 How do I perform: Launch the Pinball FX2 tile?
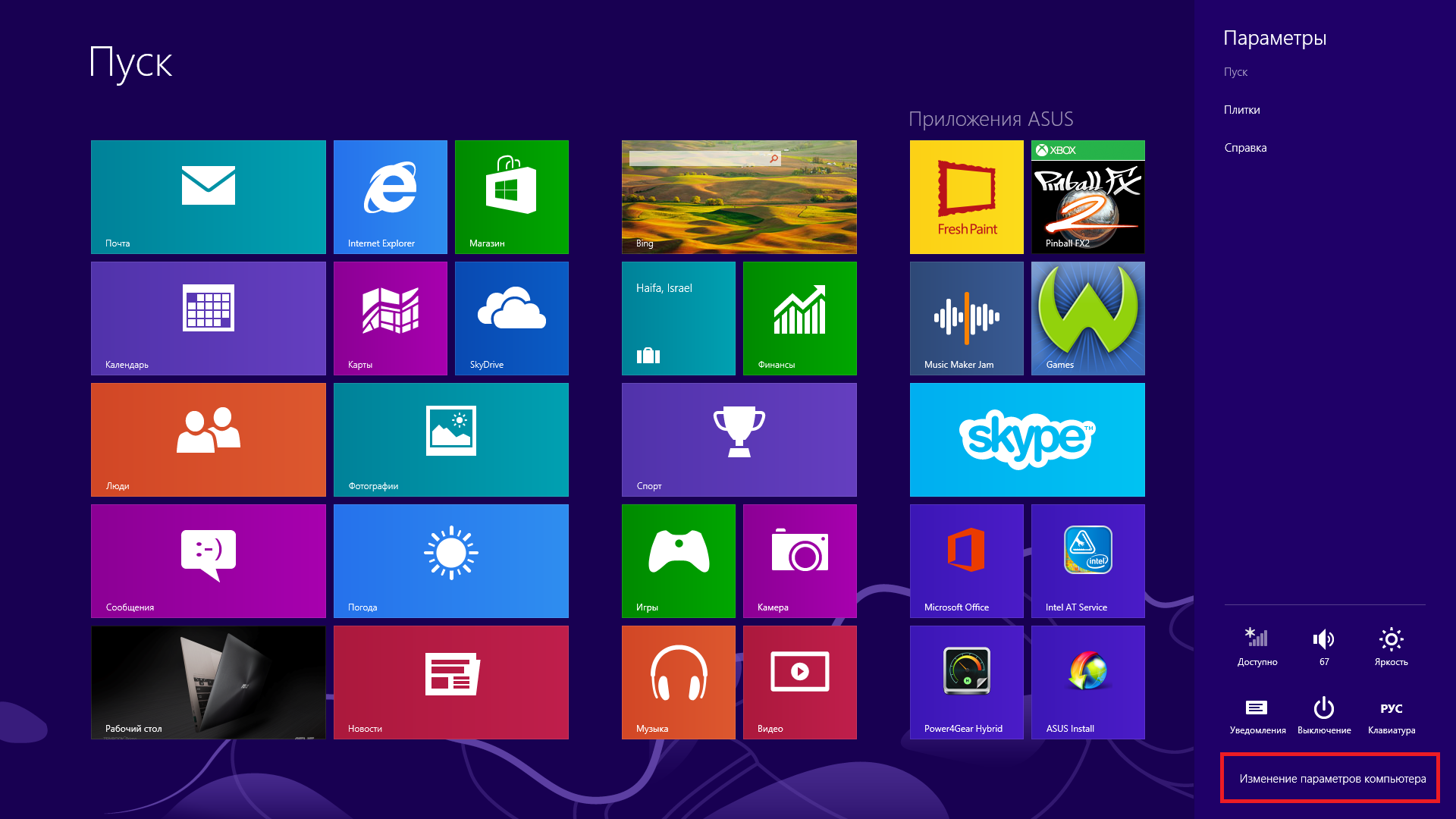pyautogui.click(x=1088, y=197)
